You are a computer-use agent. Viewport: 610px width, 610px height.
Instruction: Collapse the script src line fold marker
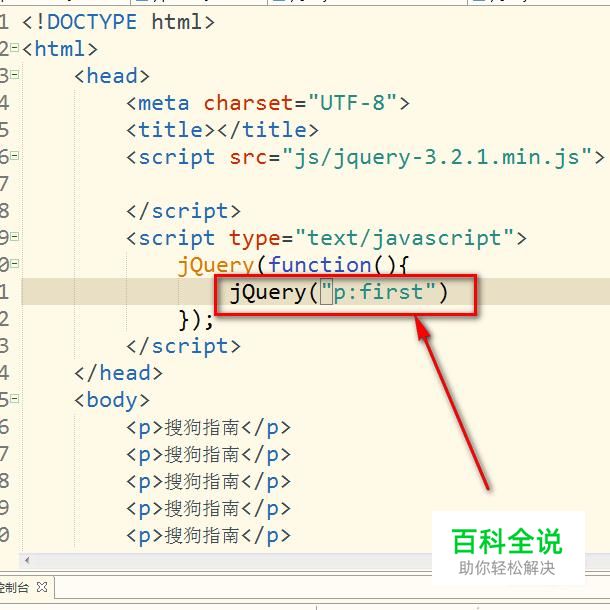pos(14,156)
